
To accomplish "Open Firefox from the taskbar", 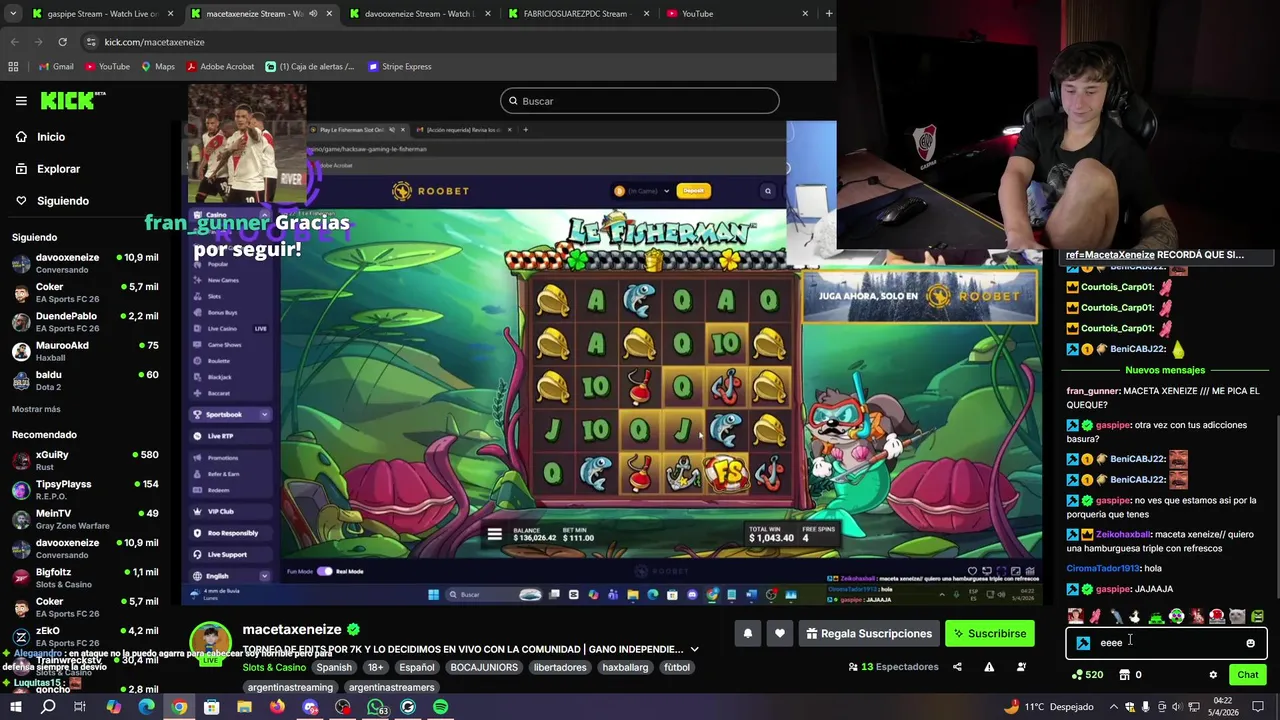I will point(277,707).
